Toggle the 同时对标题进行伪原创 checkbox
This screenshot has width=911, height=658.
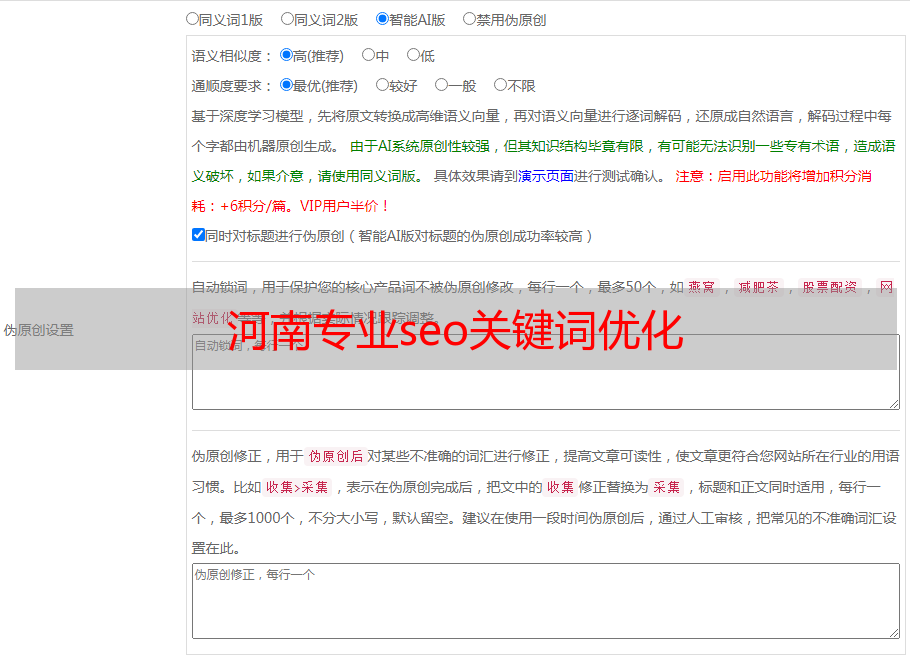198,236
